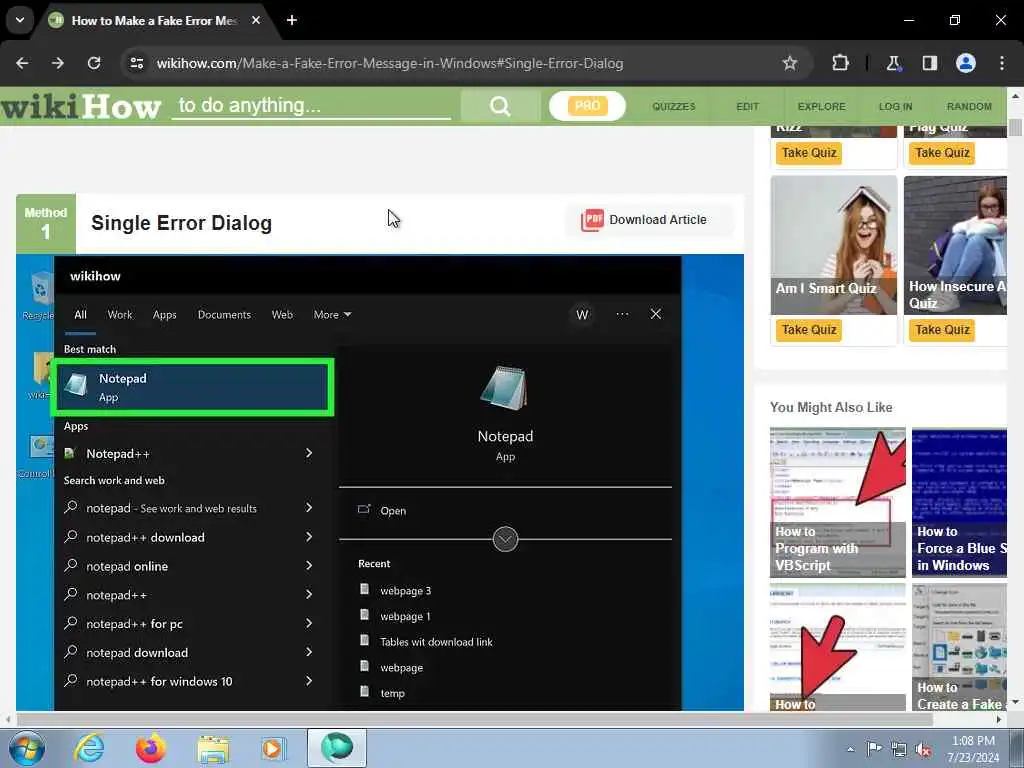
Task: Click the Web tab in tutorial image
Action: 282,315
